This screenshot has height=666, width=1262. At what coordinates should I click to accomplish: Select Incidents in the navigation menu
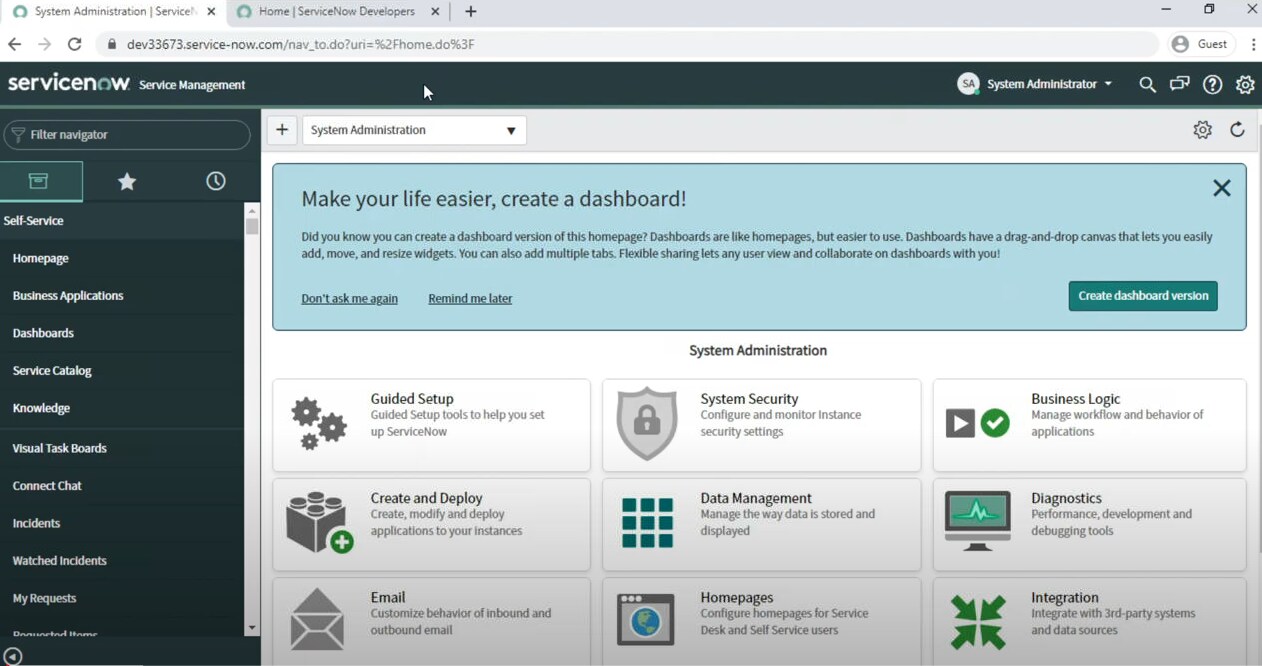pos(36,523)
